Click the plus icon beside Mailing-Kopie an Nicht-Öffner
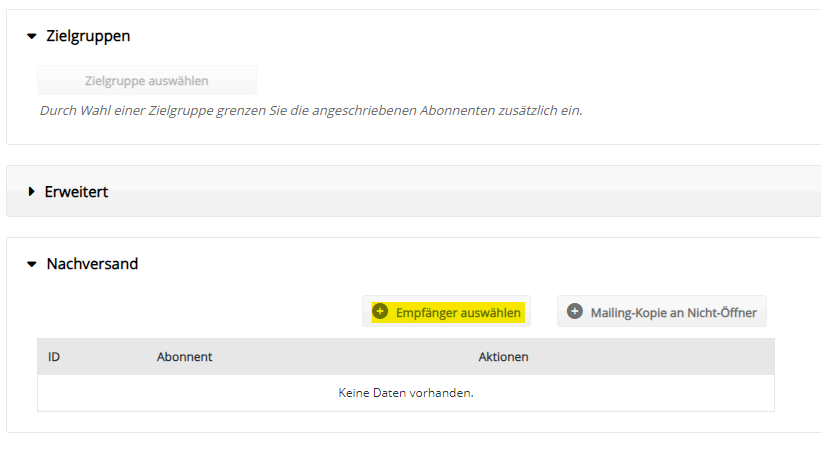Screen dimensions: 821x453 575,311
